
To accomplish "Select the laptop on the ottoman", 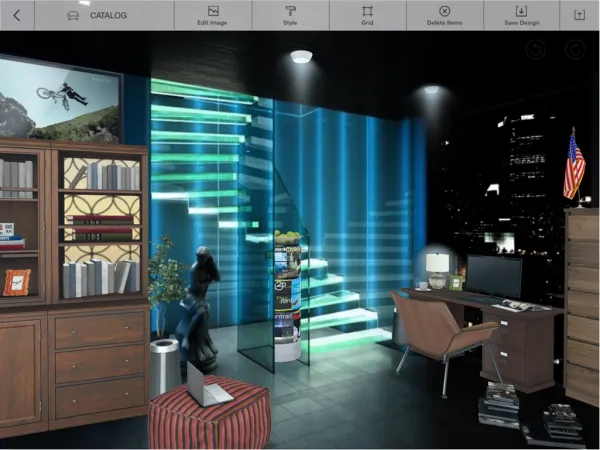I will 208,383.
